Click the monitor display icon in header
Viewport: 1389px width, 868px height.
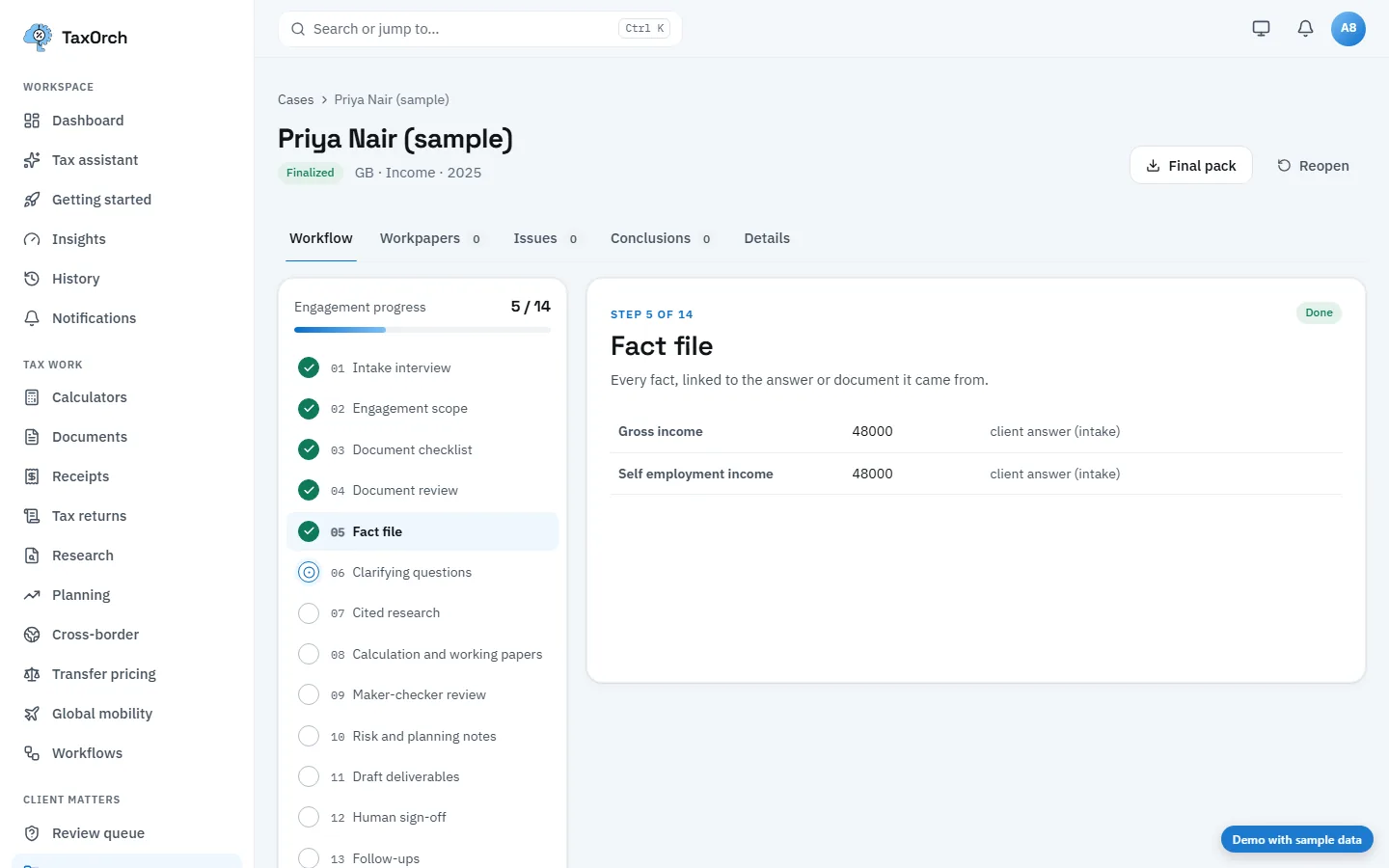pos(1261,28)
